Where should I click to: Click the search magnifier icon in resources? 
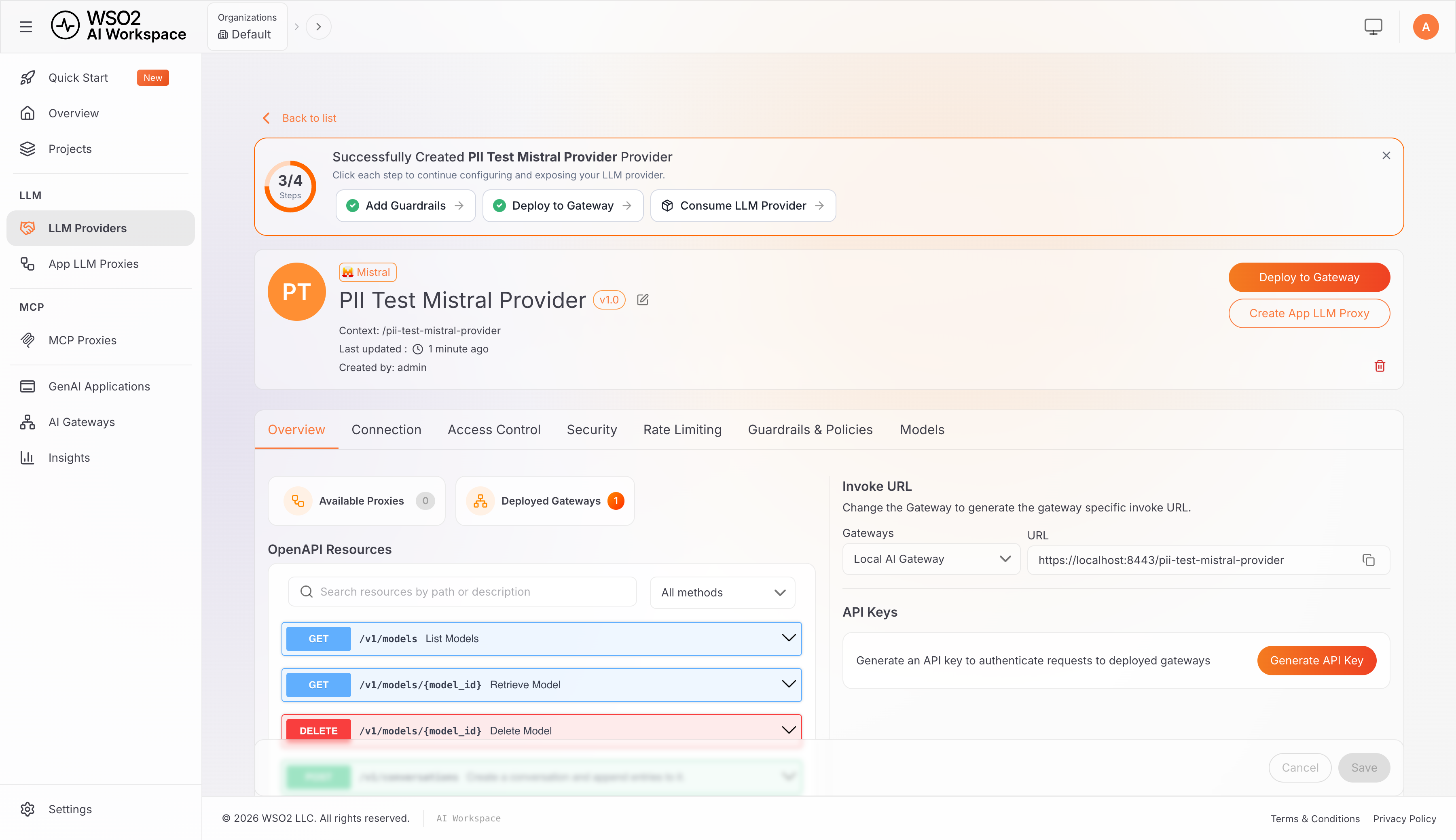[x=306, y=591]
